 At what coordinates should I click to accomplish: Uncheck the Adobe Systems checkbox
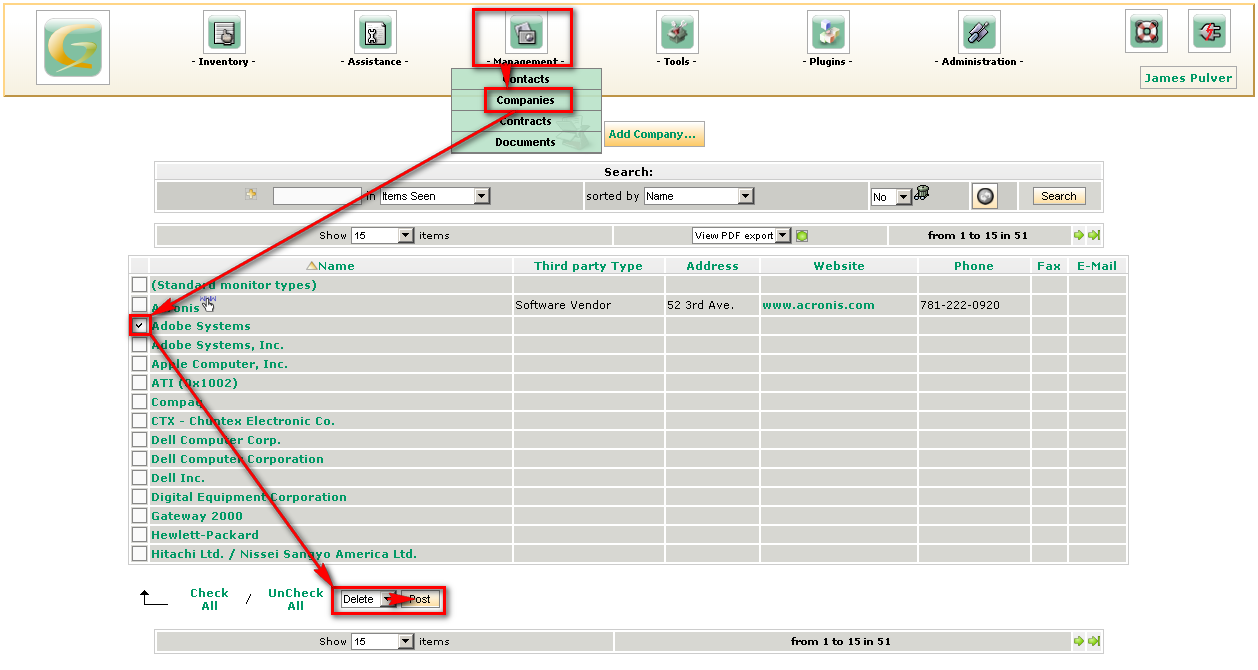pyautogui.click(x=139, y=326)
